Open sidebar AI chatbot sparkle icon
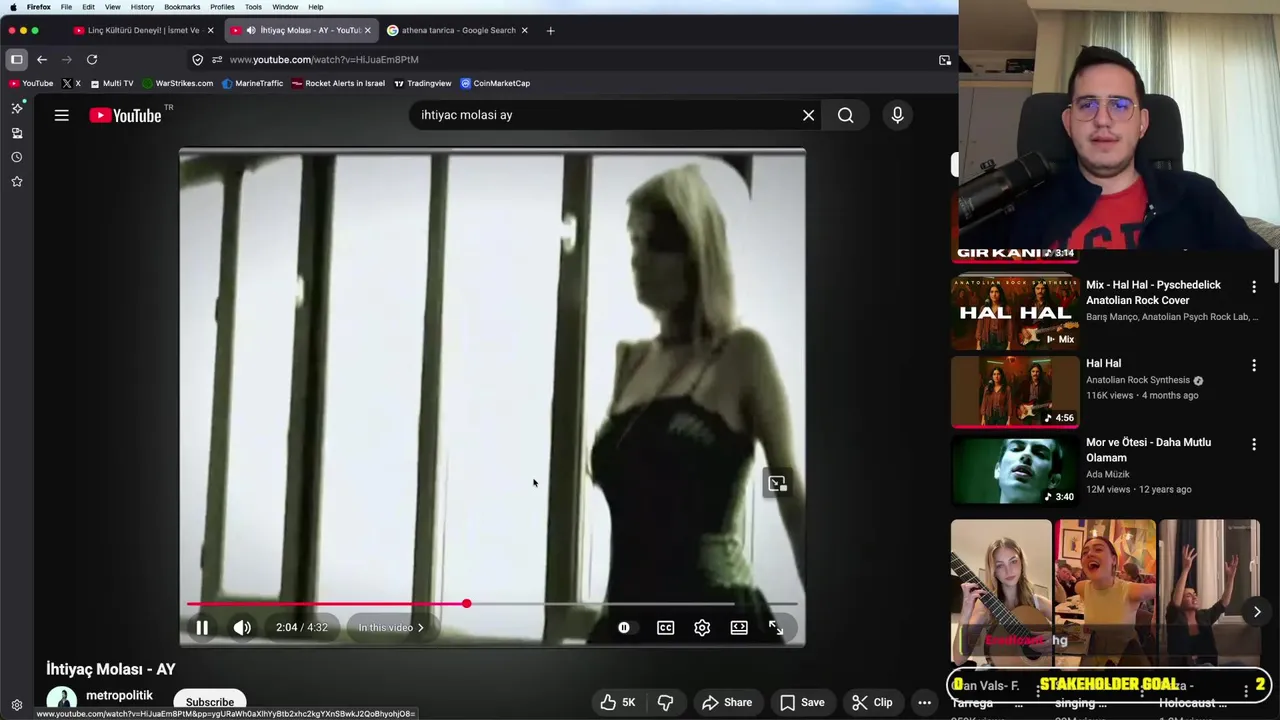1280x720 pixels. [x=16, y=108]
